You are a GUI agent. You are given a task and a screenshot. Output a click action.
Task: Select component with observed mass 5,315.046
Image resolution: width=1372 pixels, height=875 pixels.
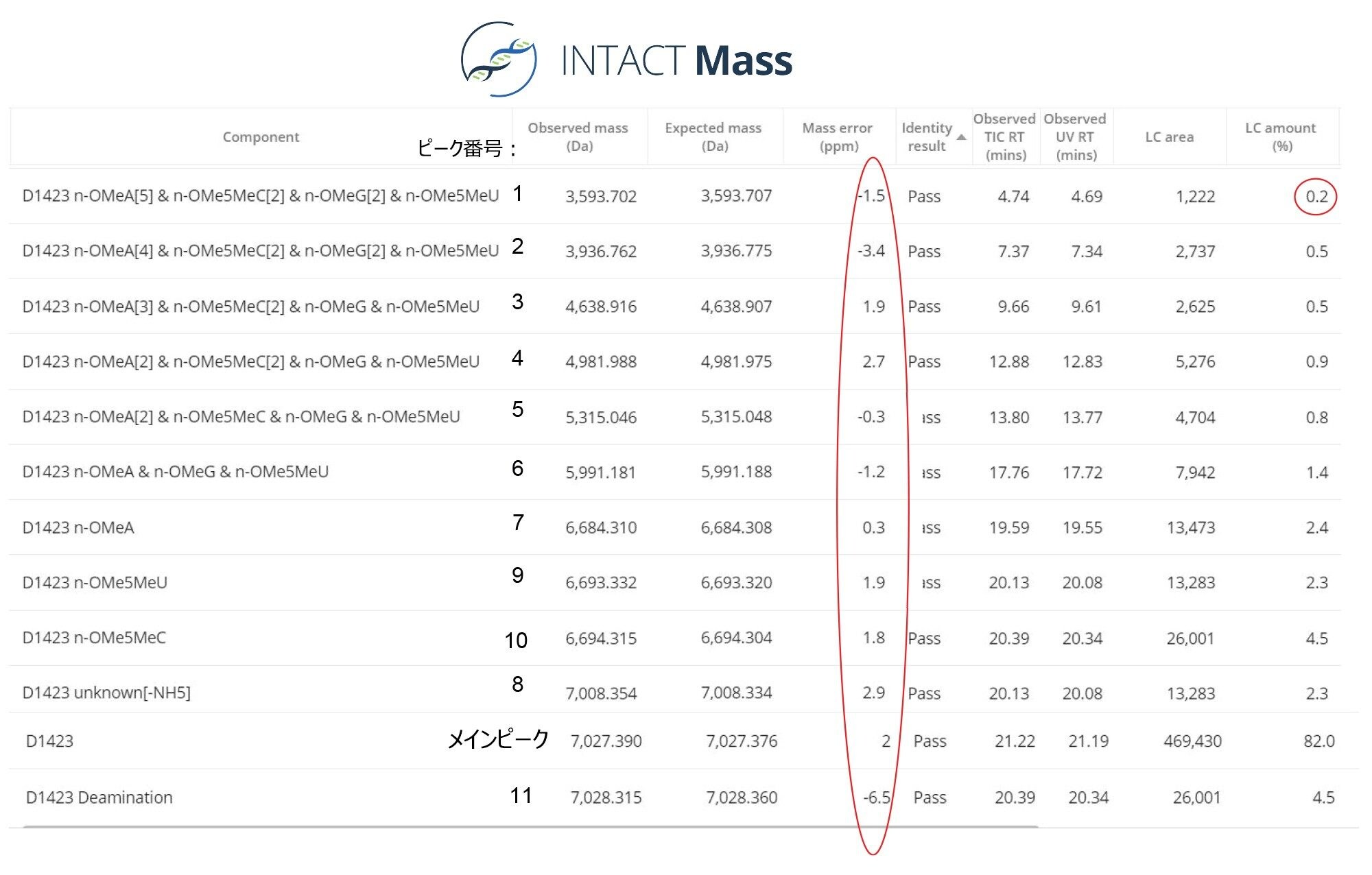675,417
